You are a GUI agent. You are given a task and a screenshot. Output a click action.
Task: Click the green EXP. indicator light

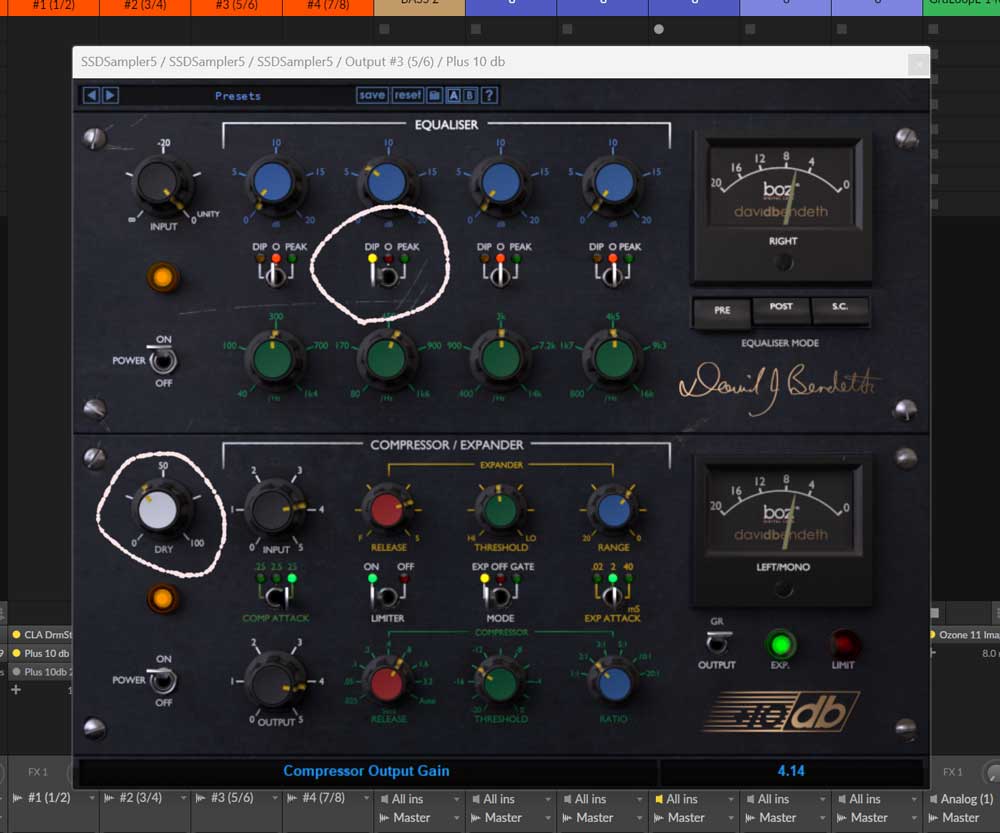click(x=780, y=642)
